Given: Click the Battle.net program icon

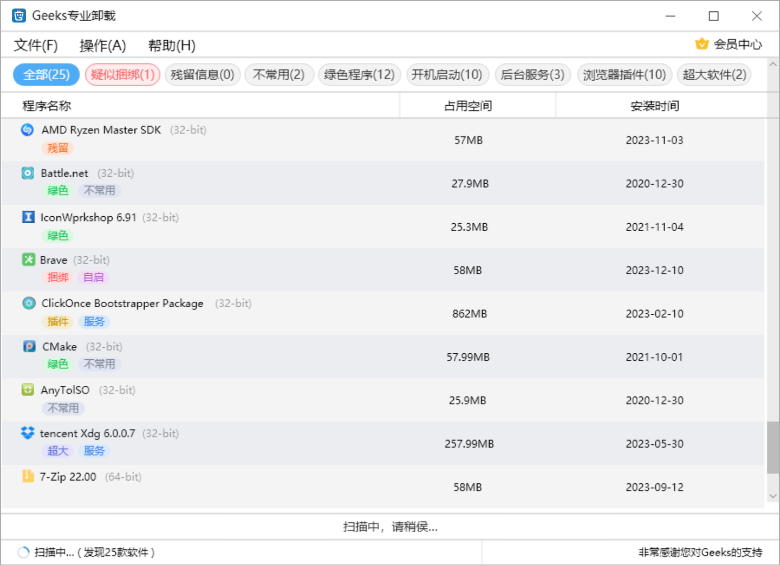Looking at the screenshot, I should 28,173.
